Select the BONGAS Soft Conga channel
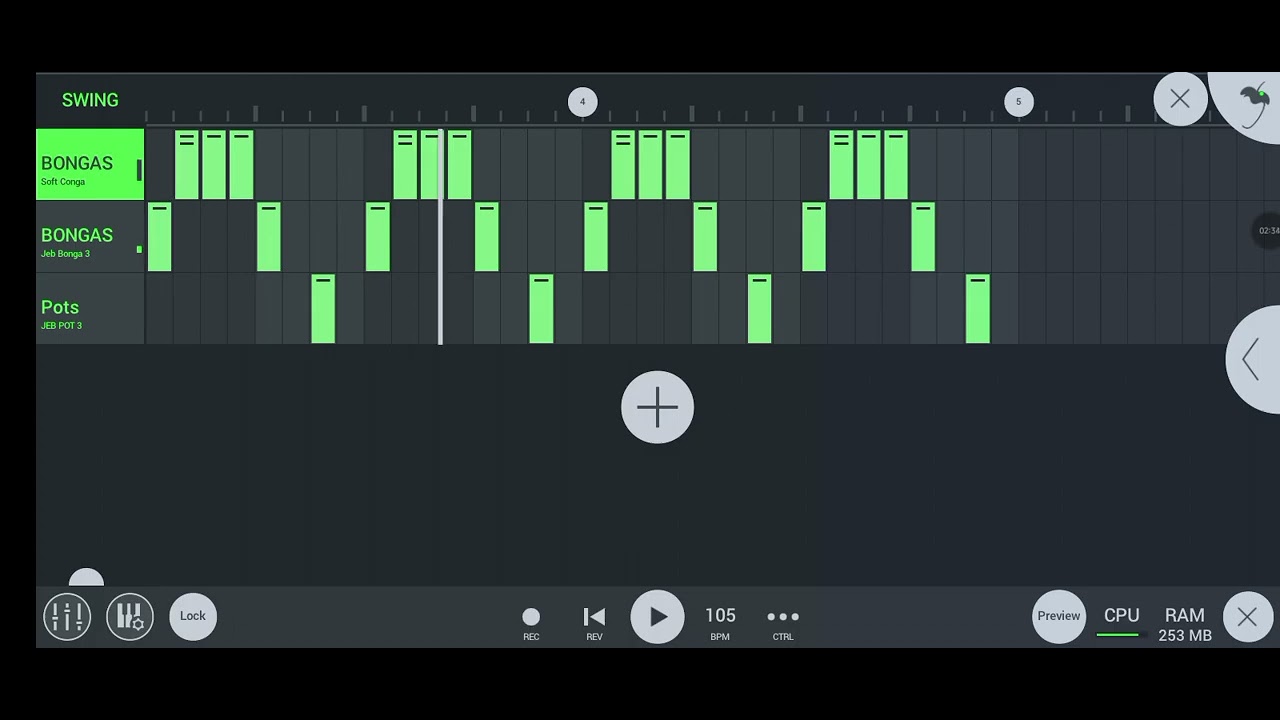Image resolution: width=1280 pixels, height=720 pixels. (x=90, y=165)
